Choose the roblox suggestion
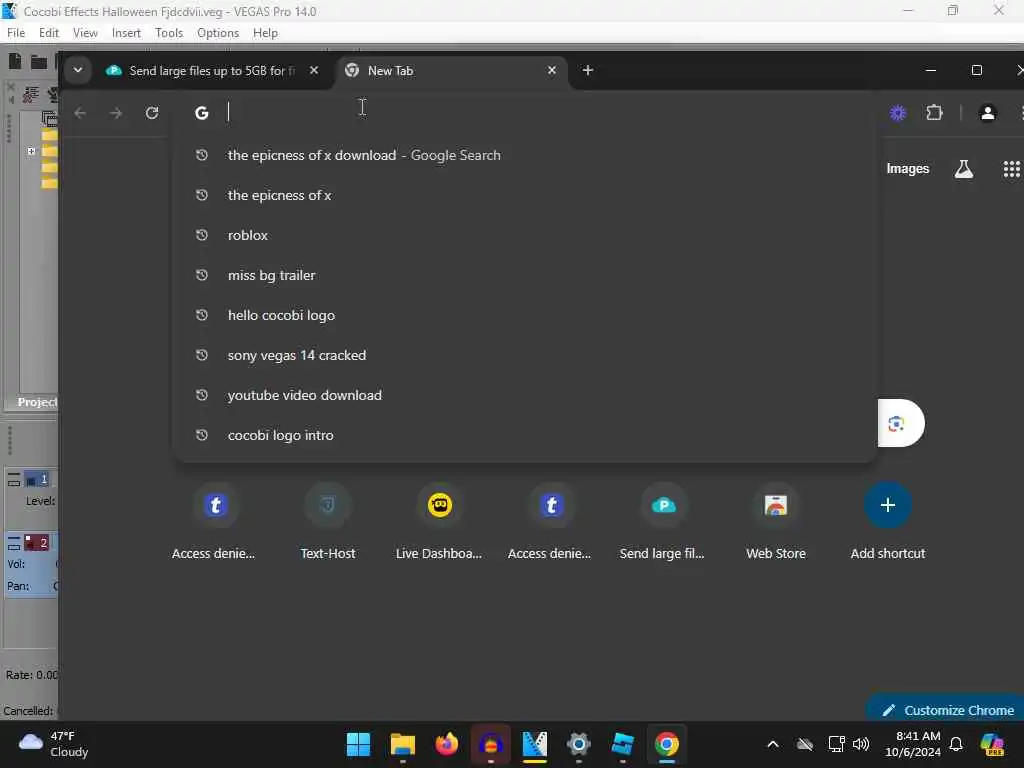 click(x=524, y=235)
